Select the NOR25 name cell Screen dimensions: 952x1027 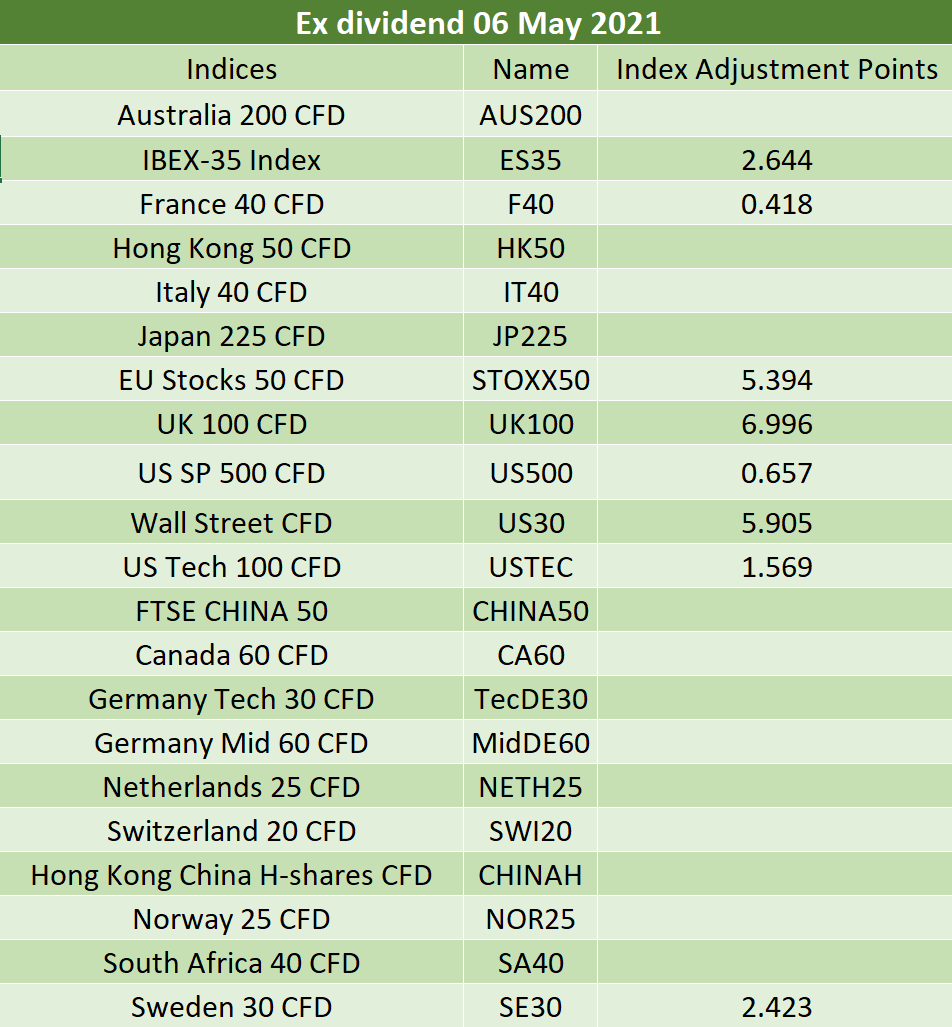pos(531,918)
